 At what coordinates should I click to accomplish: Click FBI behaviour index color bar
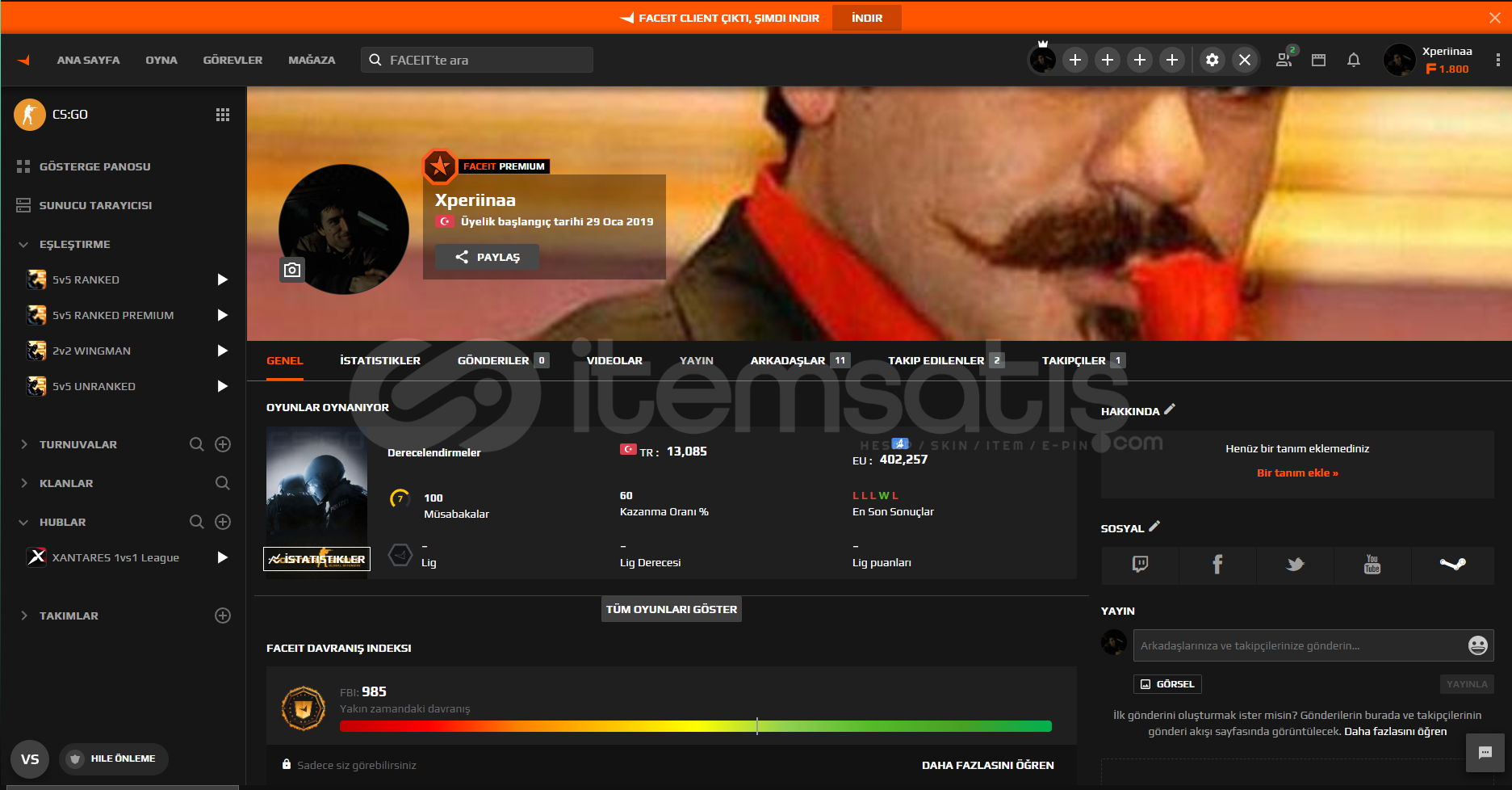click(x=696, y=726)
